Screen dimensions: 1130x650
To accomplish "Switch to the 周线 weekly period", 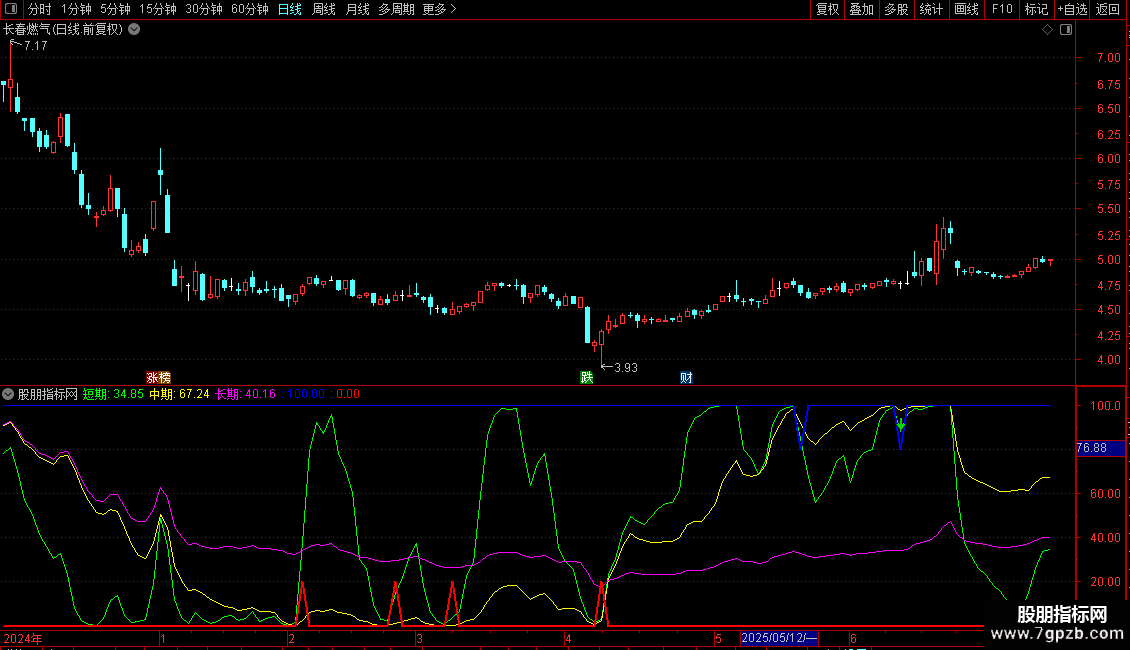I will [324, 9].
